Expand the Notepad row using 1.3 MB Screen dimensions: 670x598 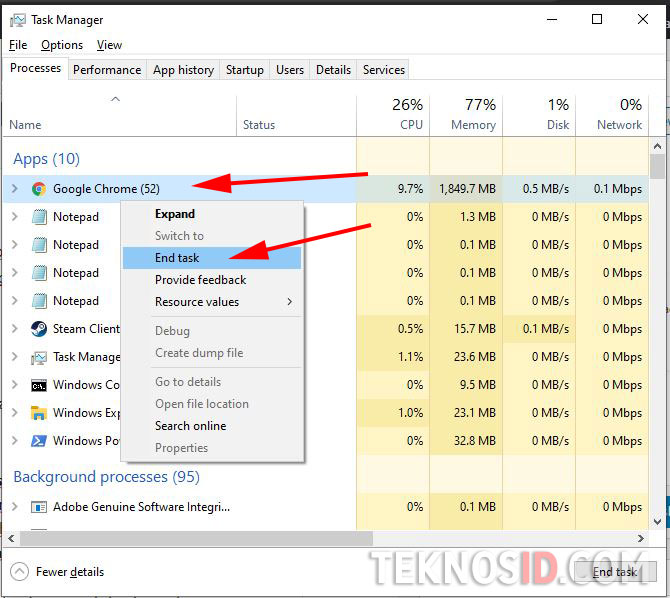click(x=15, y=216)
